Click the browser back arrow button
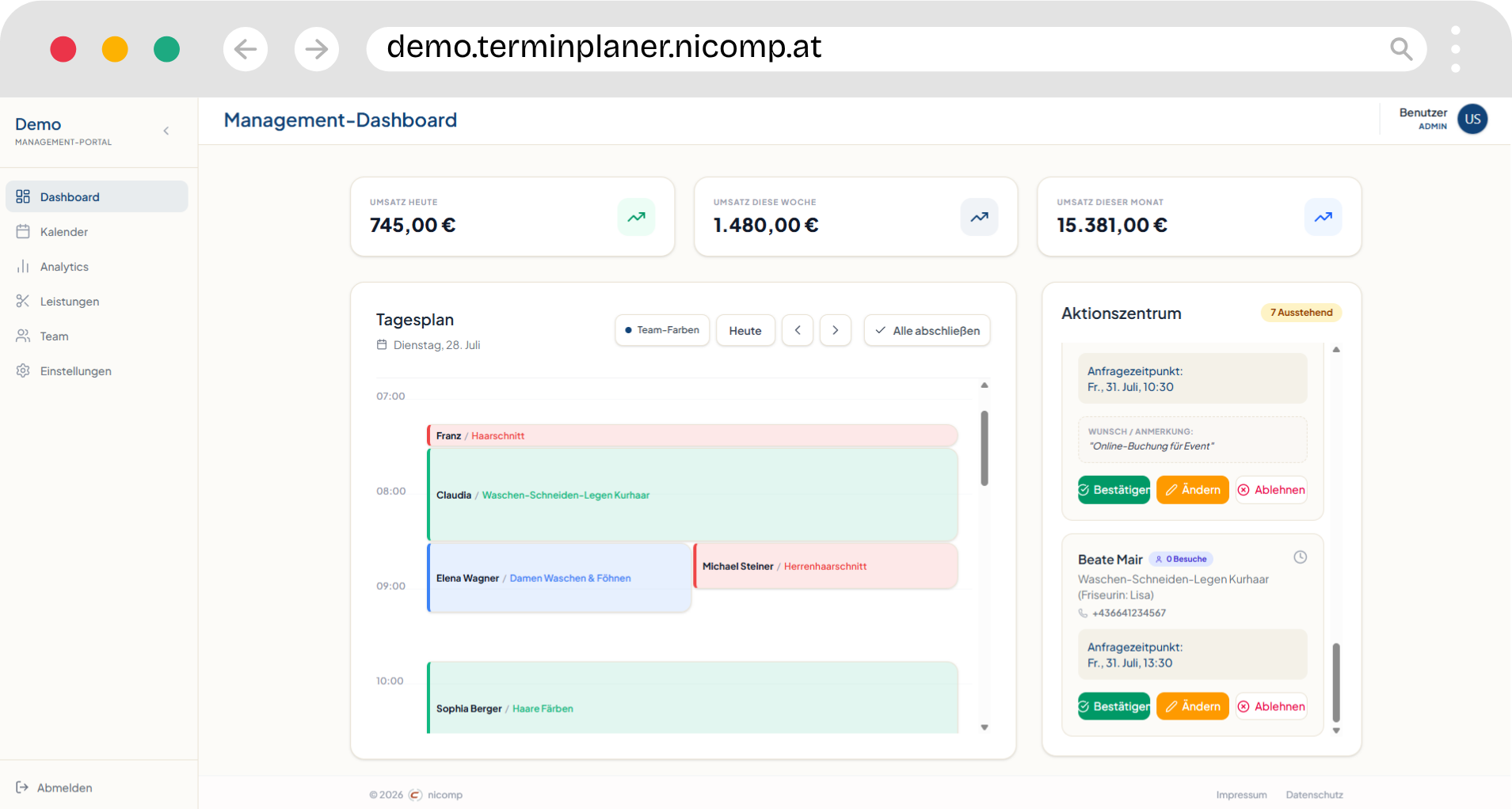This screenshot has width=1512, height=809. 246,49
